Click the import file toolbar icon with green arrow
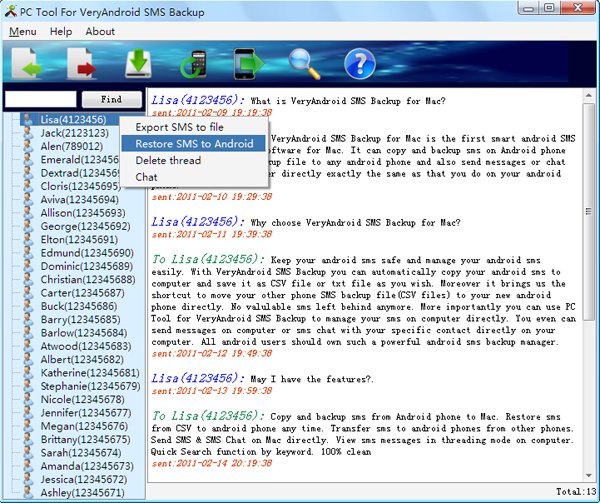 pos(26,63)
